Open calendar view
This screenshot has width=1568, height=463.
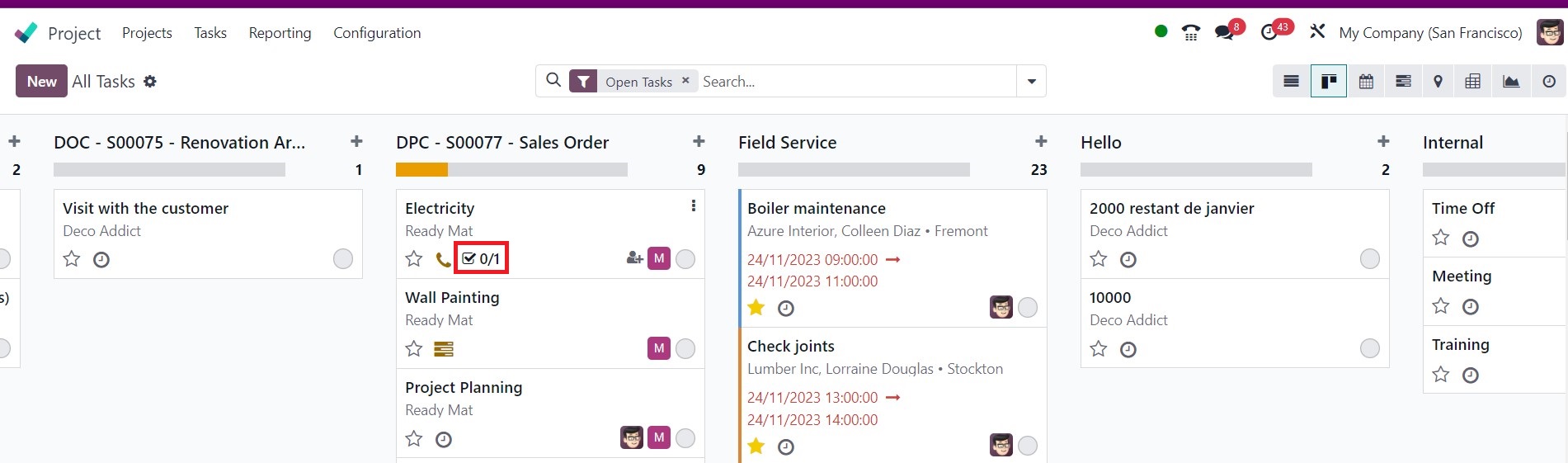point(1366,81)
